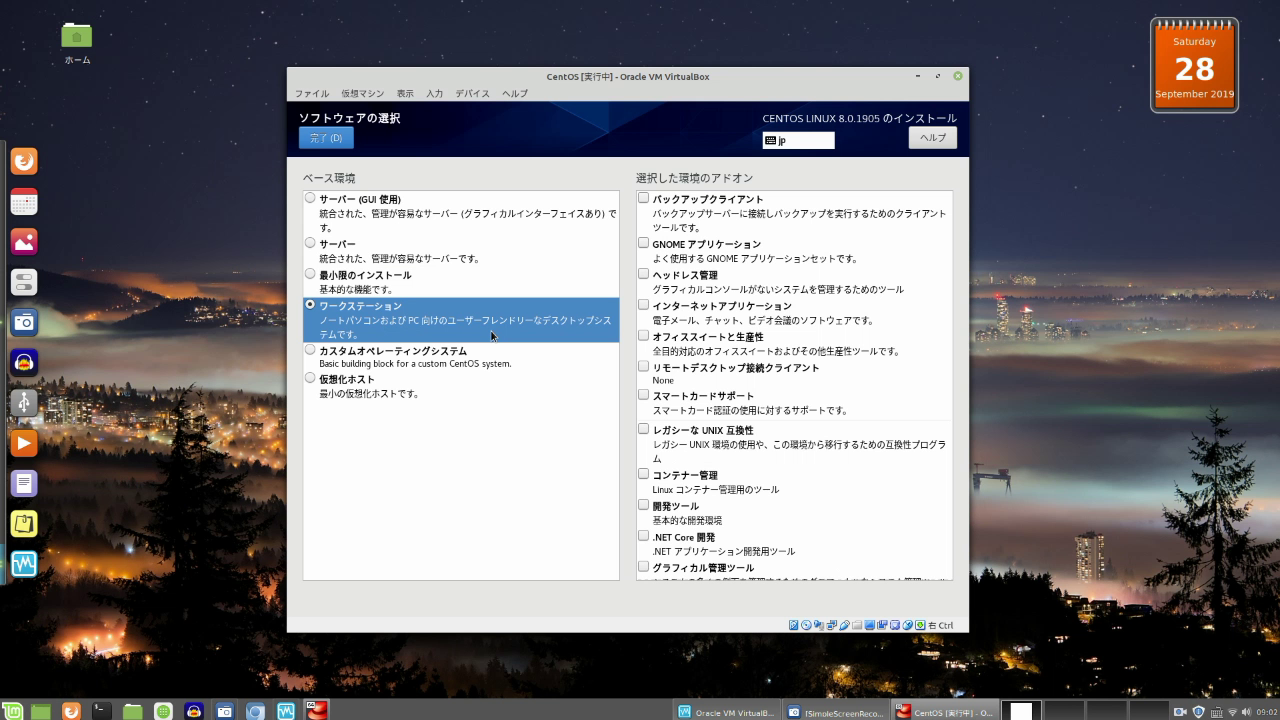
Task: Launch the orange media player in left dock
Action: pos(24,443)
